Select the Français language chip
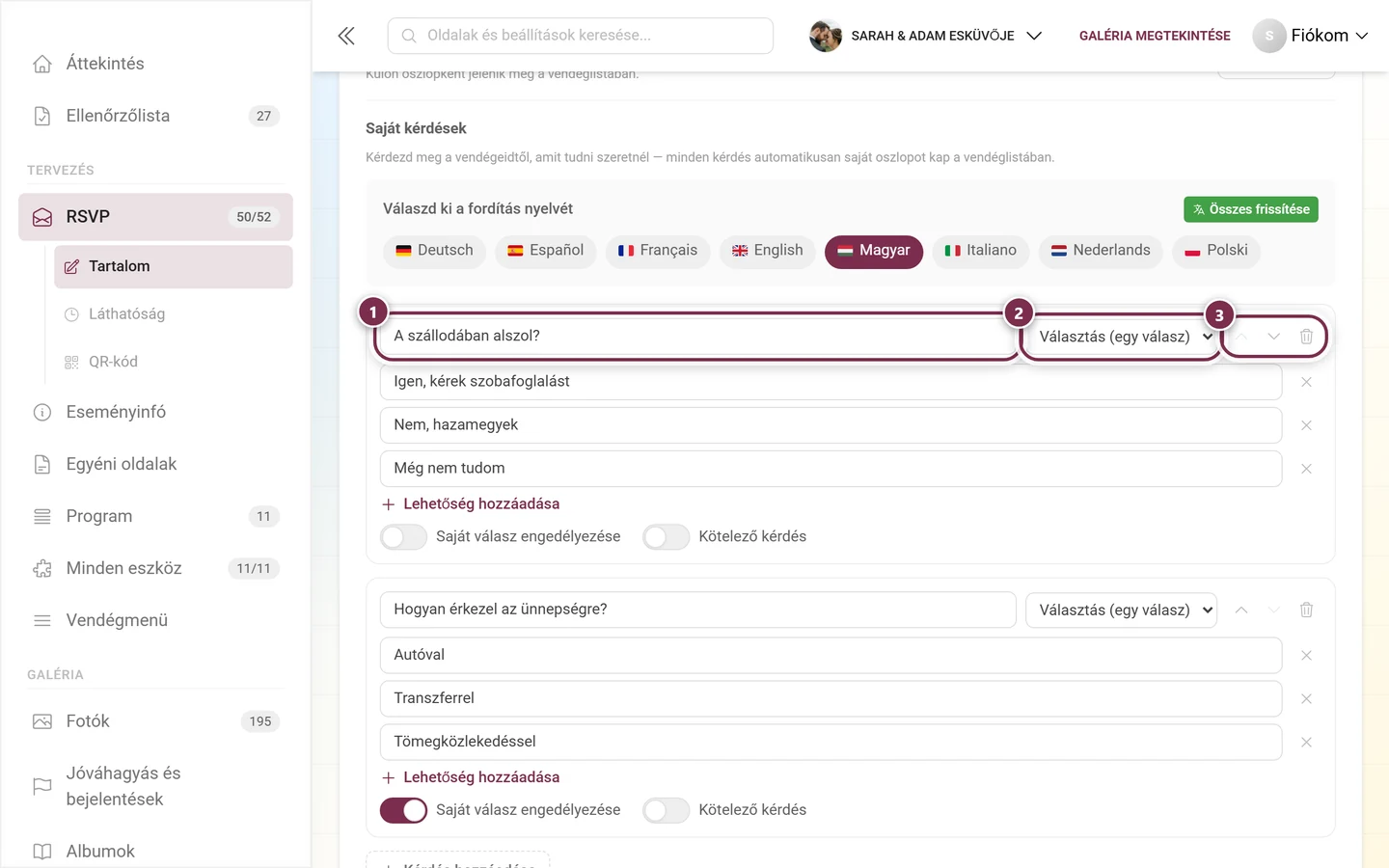The image size is (1389, 868). (658, 251)
